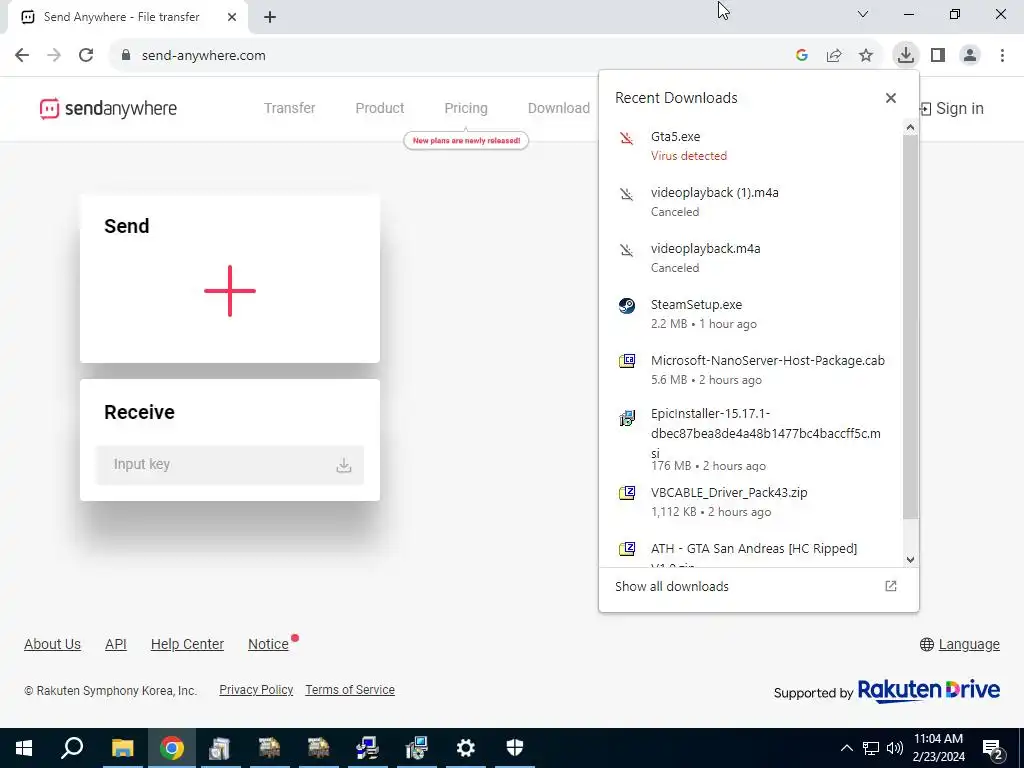Select the Send Anywhere browser tab
The image size is (1024, 768).
click(128, 17)
